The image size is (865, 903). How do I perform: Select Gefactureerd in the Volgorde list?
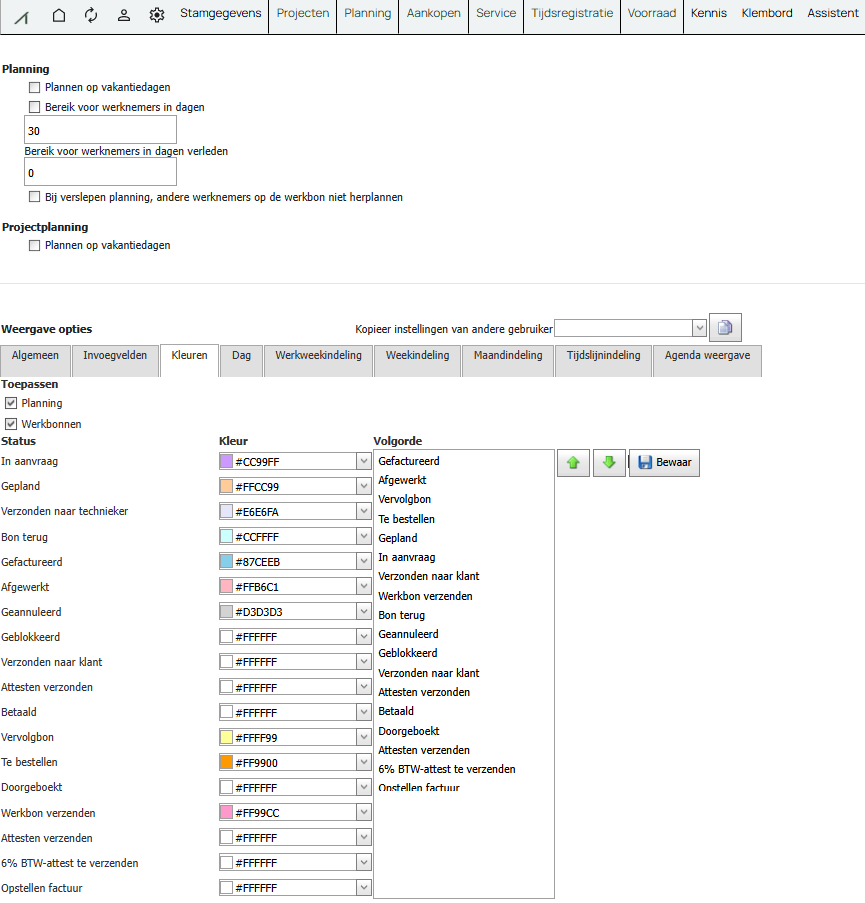409,461
